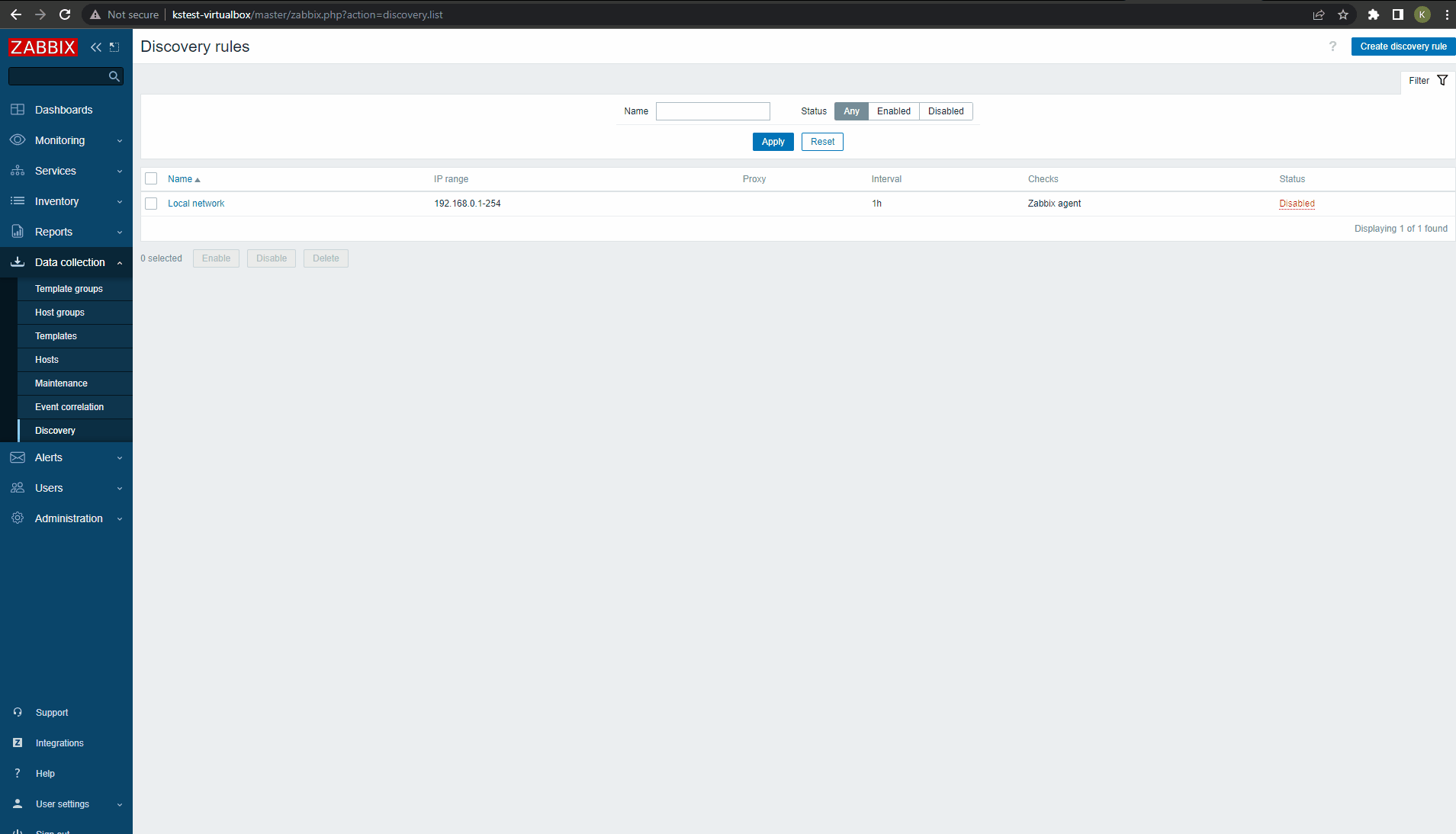The width and height of the screenshot is (1456, 834).
Task: Check the select-all checkbox in table header
Action: click(151, 179)
